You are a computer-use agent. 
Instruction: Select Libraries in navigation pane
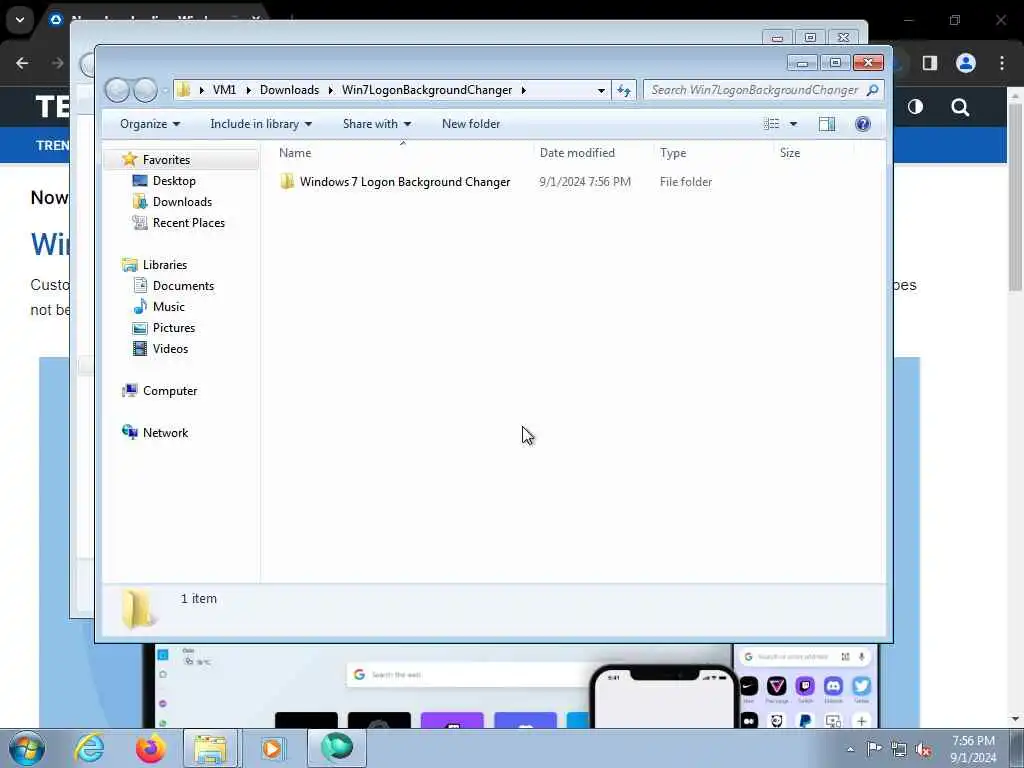(x=165, y=264)
